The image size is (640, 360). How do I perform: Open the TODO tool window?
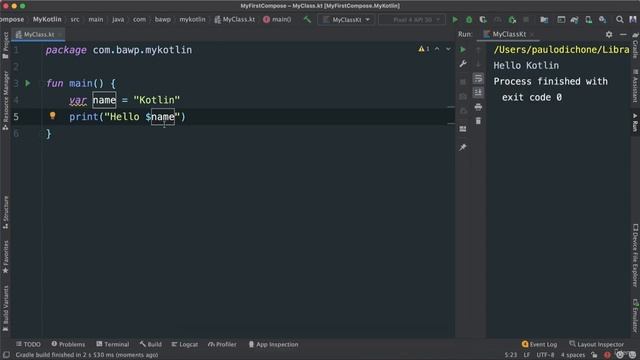[x=28, y=344]
